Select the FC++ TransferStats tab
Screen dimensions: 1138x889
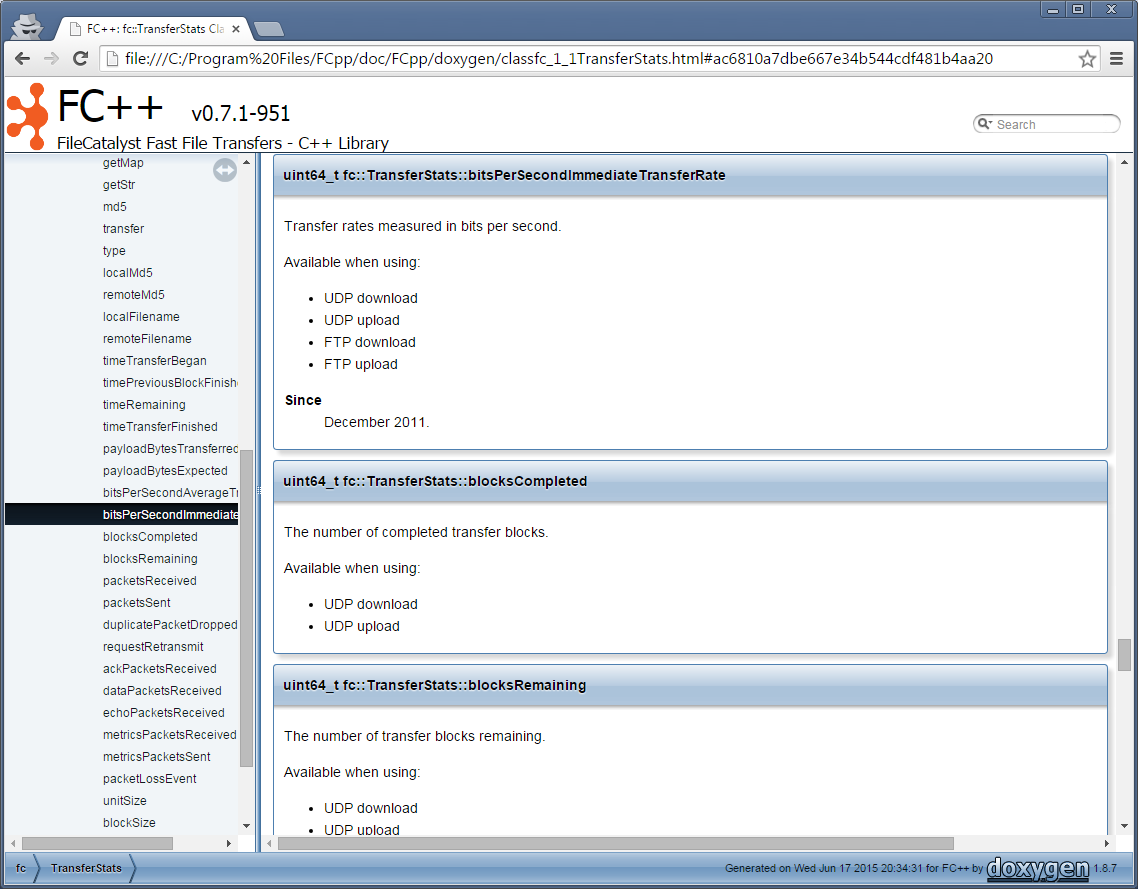point(150,29)
